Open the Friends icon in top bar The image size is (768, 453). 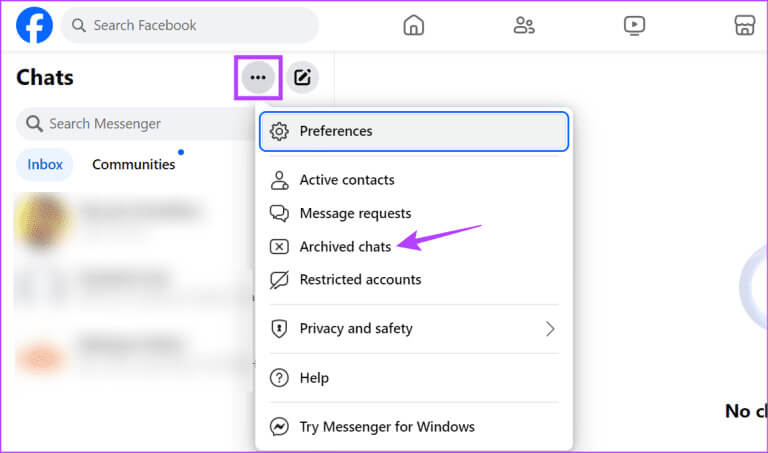point(524,25)
